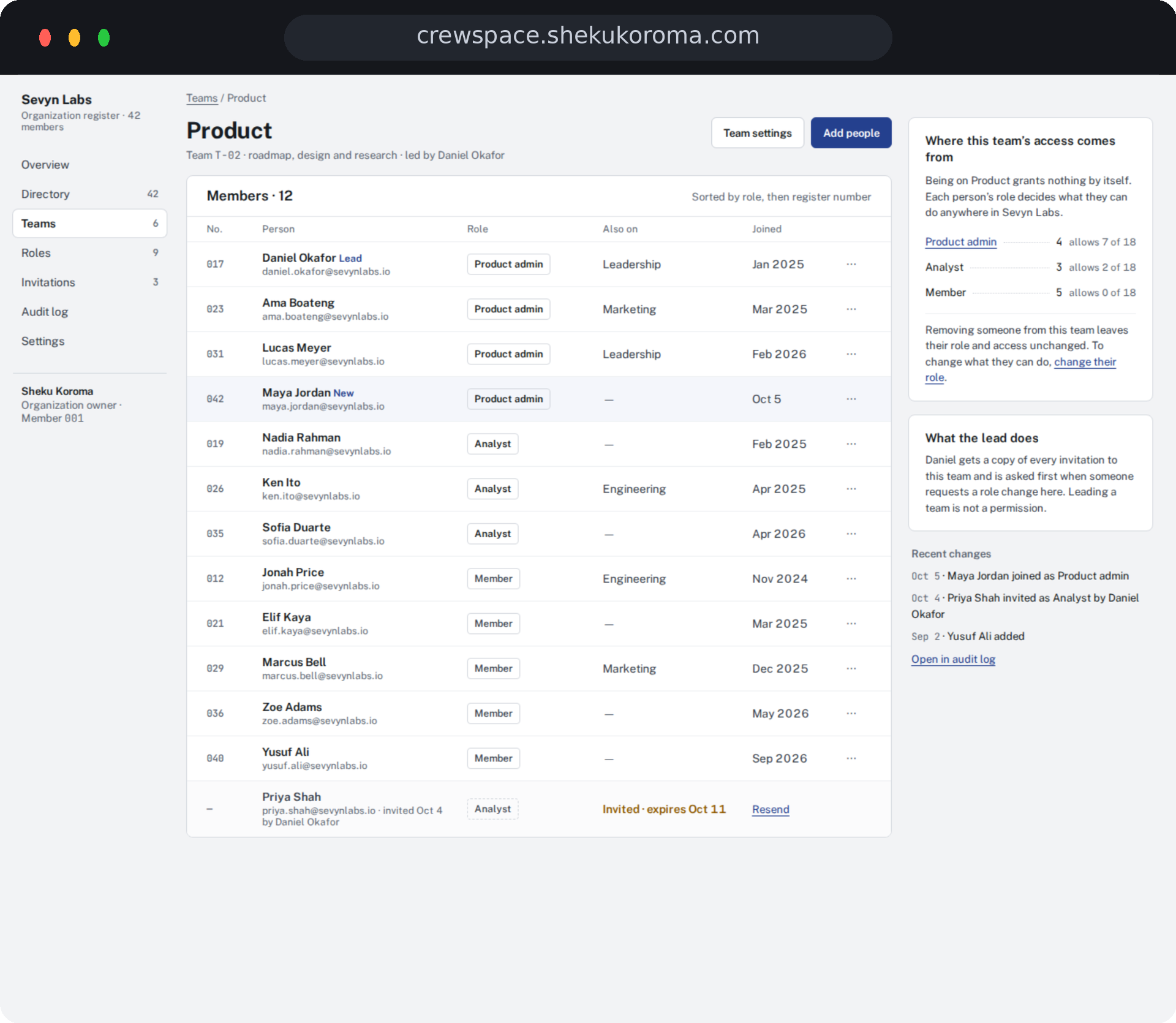Image resolution: width=1176 pixels, height=1023 pixels.
Task: Click the email marcus.bell@sevynlabs.io
Action: [322, 676]
